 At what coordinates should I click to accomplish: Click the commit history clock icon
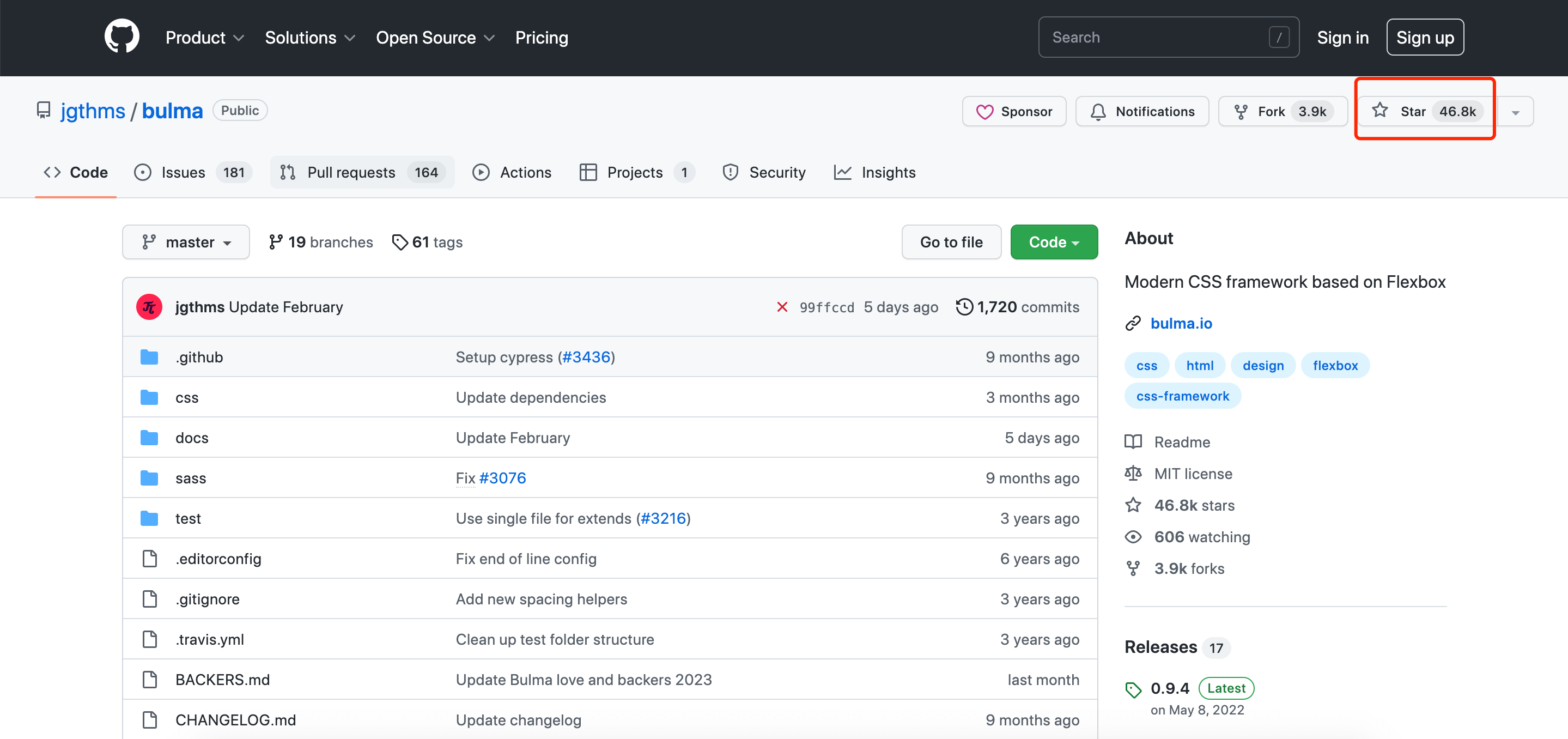point(964,306)
